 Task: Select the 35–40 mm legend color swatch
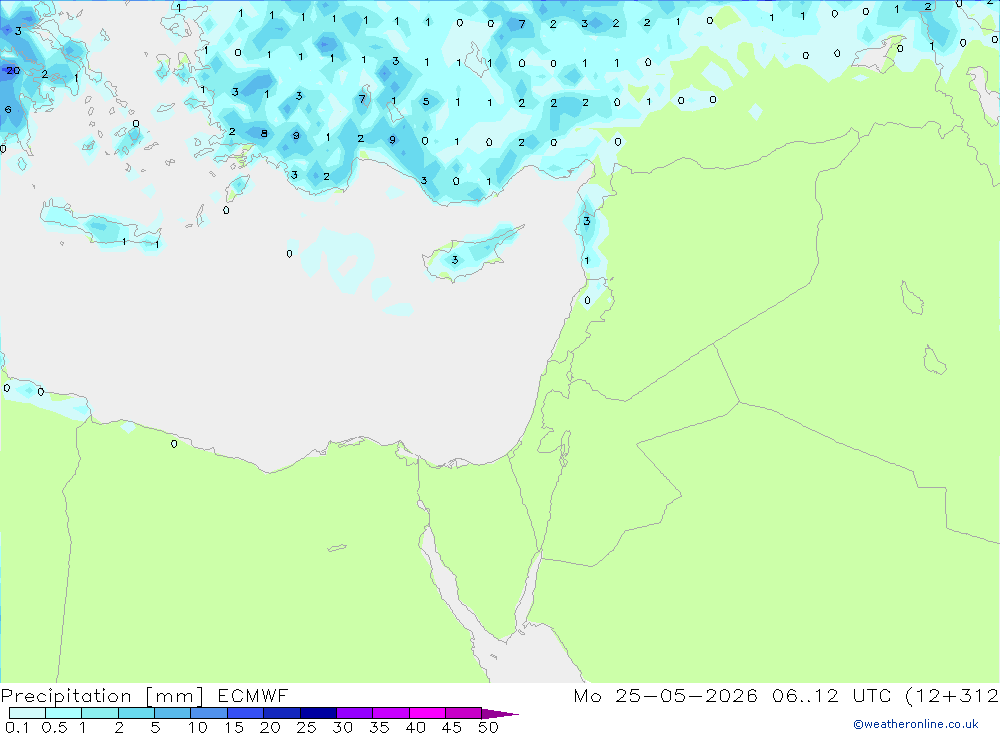(x=391, y=713)
